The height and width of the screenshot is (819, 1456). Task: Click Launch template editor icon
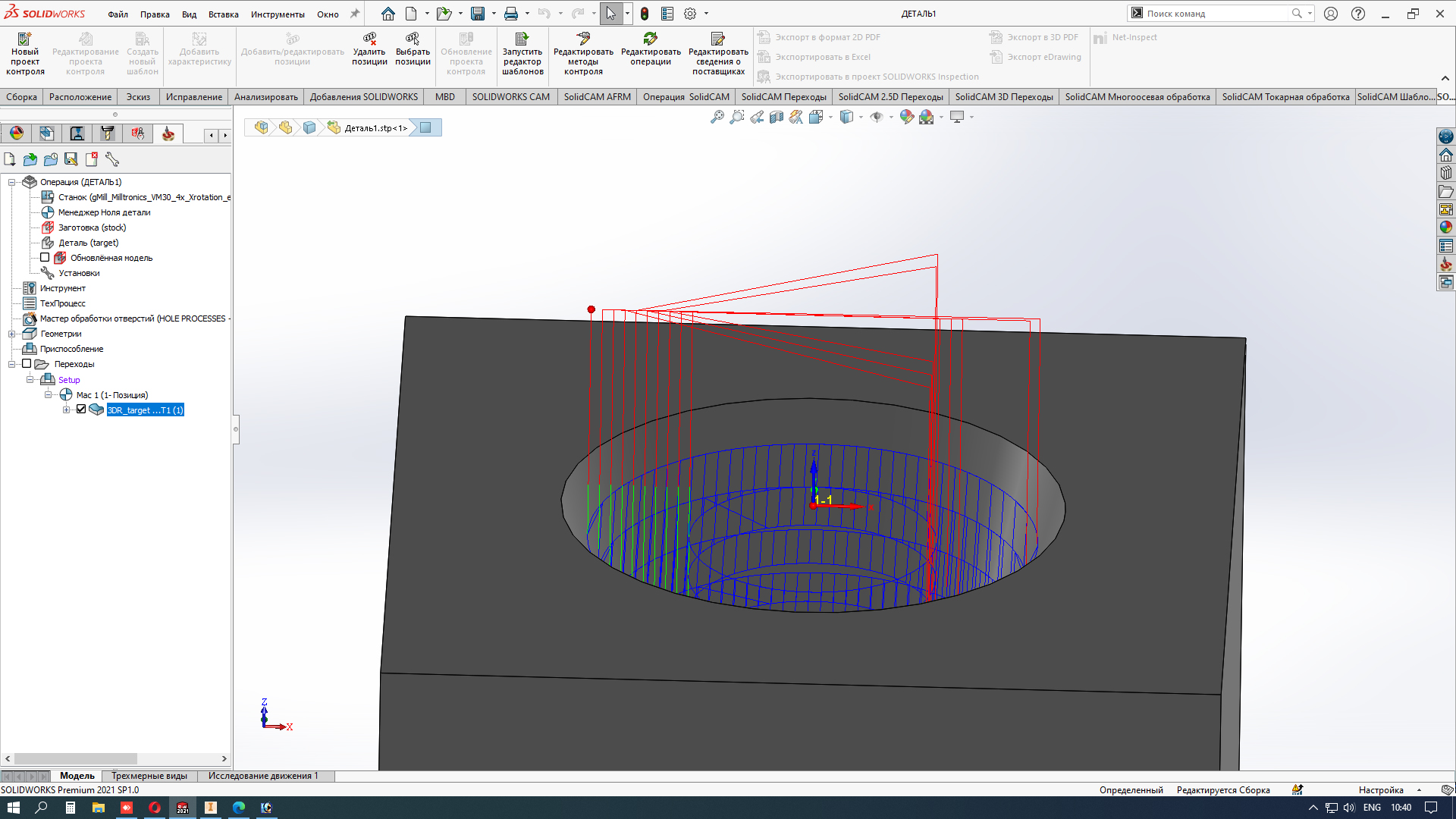point(522,39)
